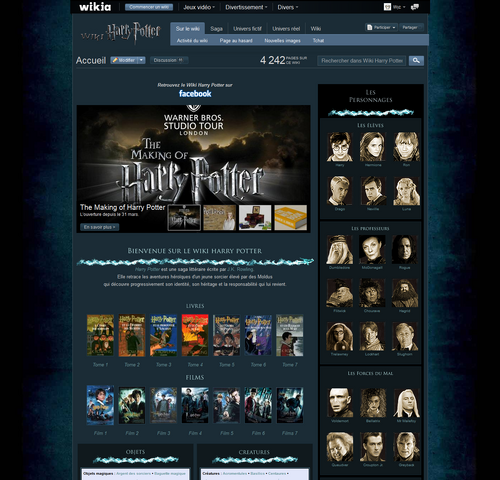Open the Tome 2 book cover
500x480 pixels.
pyautogui.click(x=132, y=335)
